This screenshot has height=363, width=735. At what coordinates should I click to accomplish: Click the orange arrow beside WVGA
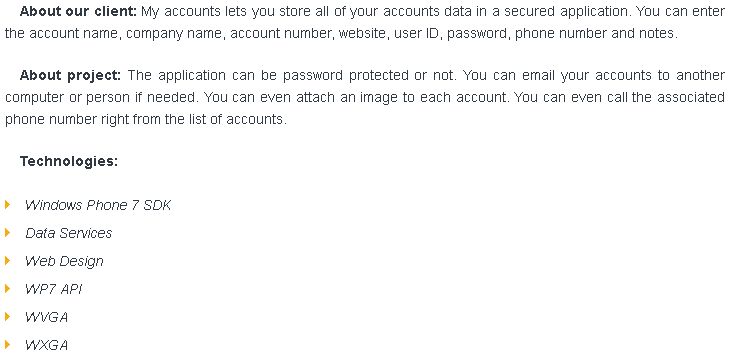pos(8,317)
